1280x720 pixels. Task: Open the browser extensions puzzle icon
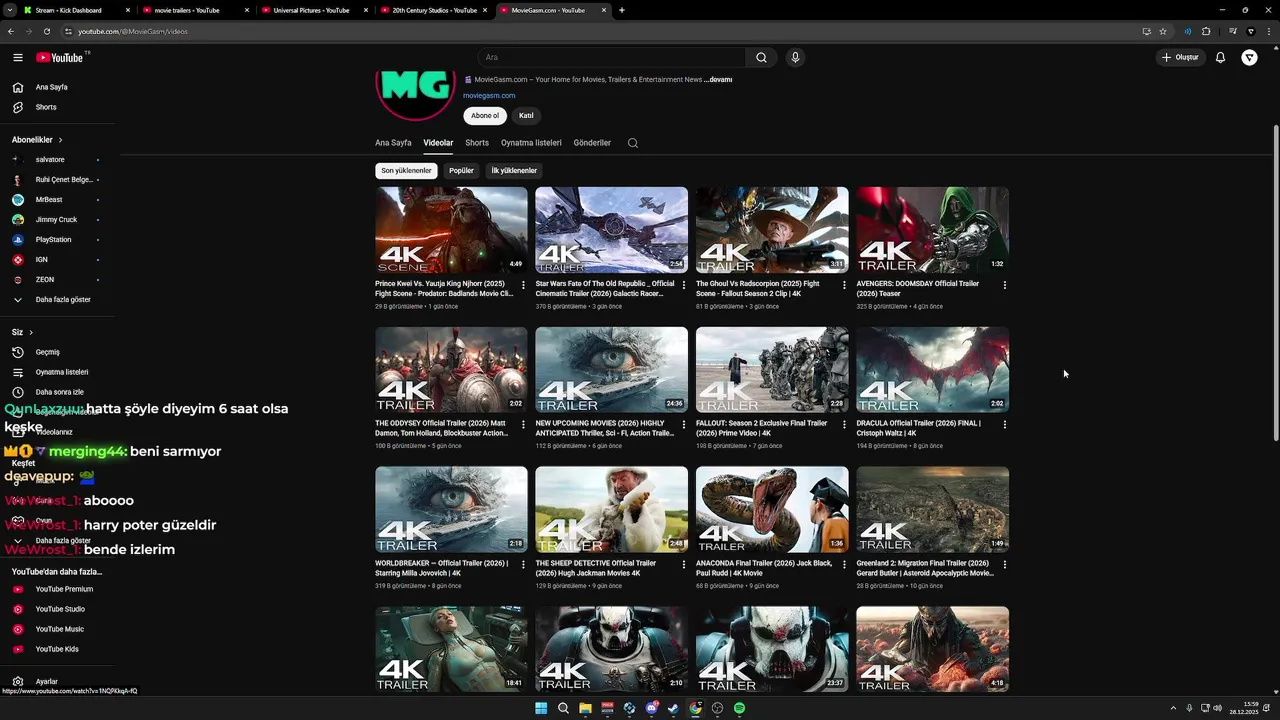[x=1206, y=31]
